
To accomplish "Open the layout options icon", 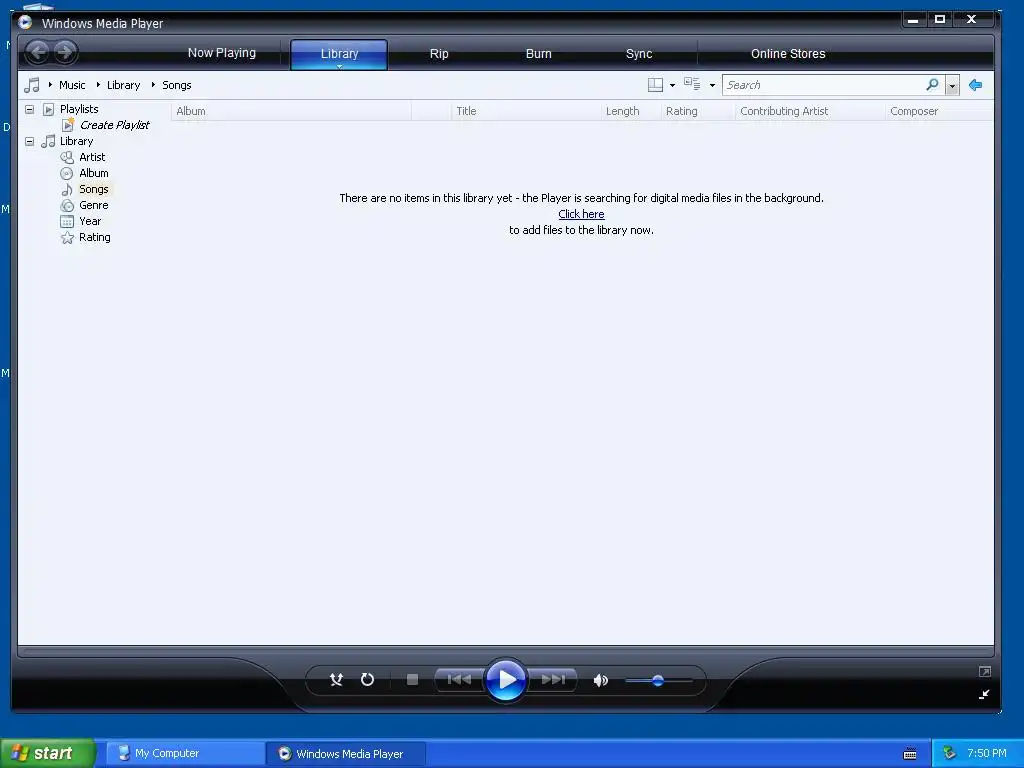I will coord(655,85).
